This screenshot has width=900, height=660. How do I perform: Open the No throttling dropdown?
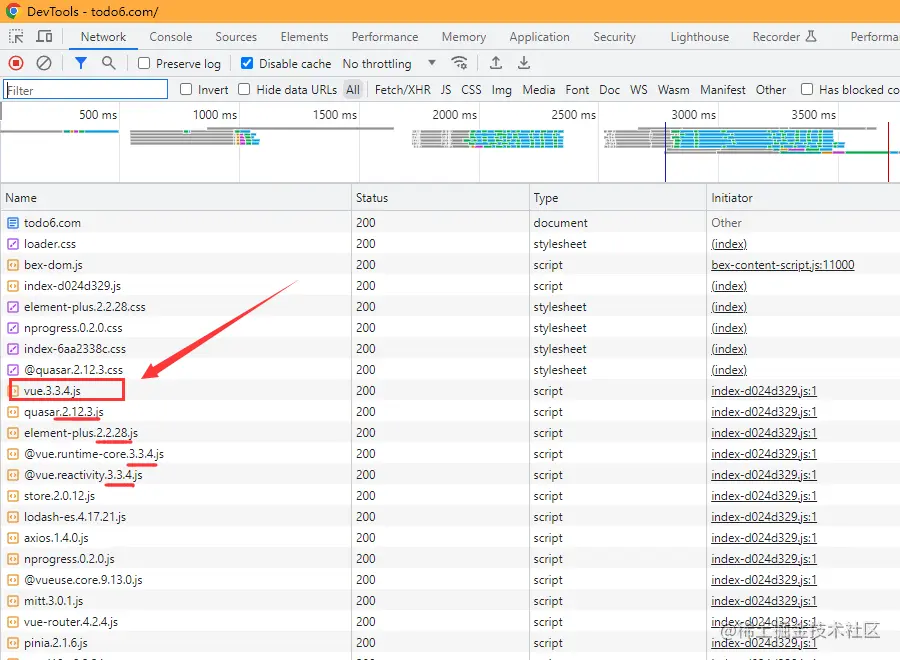tap(389, 63)
